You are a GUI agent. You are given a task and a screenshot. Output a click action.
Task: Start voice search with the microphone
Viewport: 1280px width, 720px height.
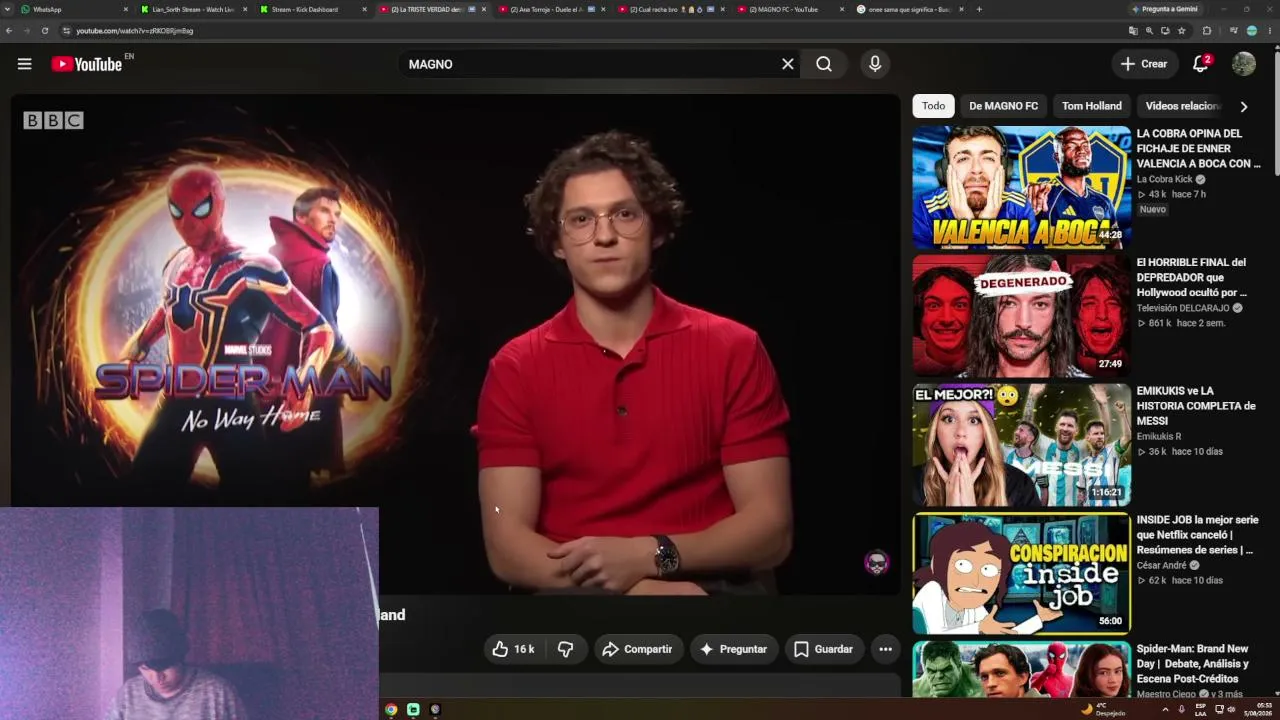(x=875, y=64)
